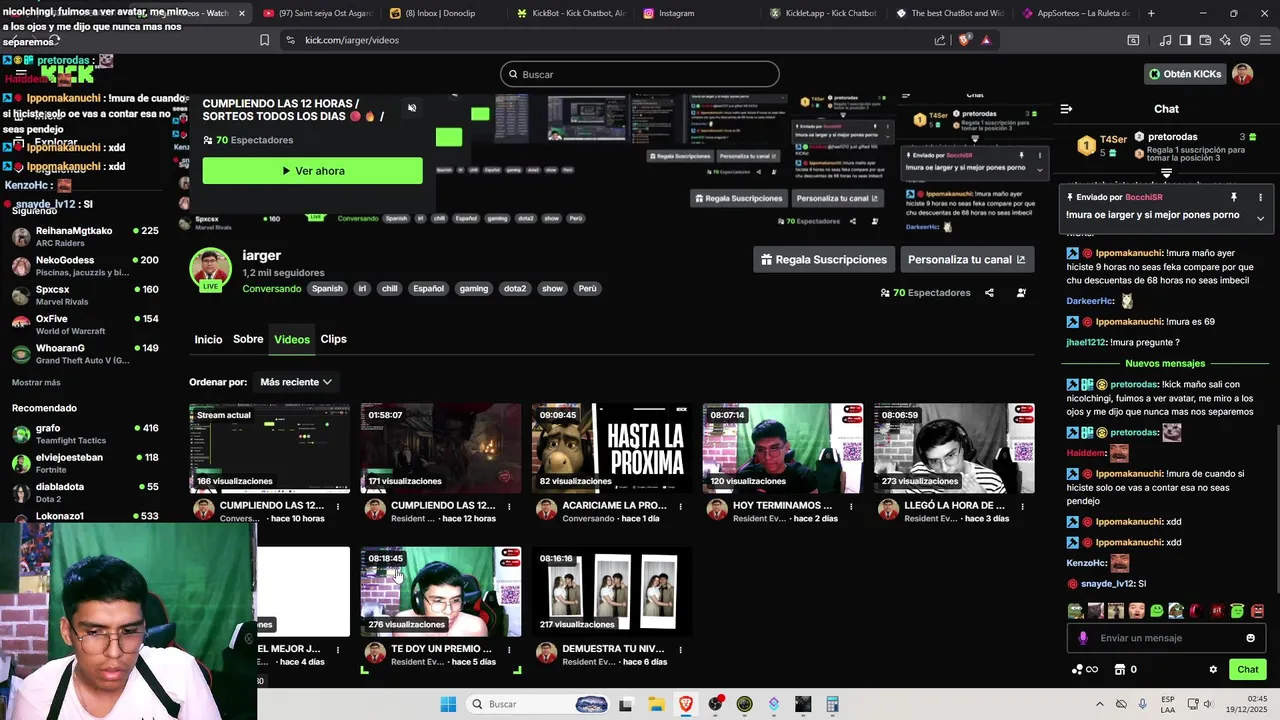The image size is (1280, 720).
Task: Open the chat settings gear icon
Action: (1213, 670)
